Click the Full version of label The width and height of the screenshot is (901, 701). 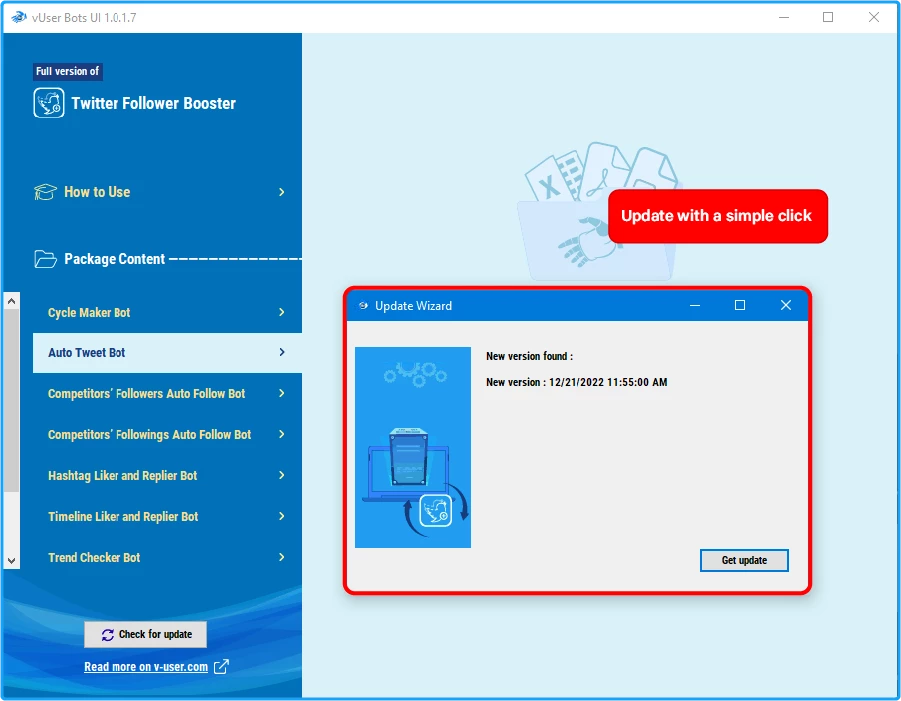point(68,71)
